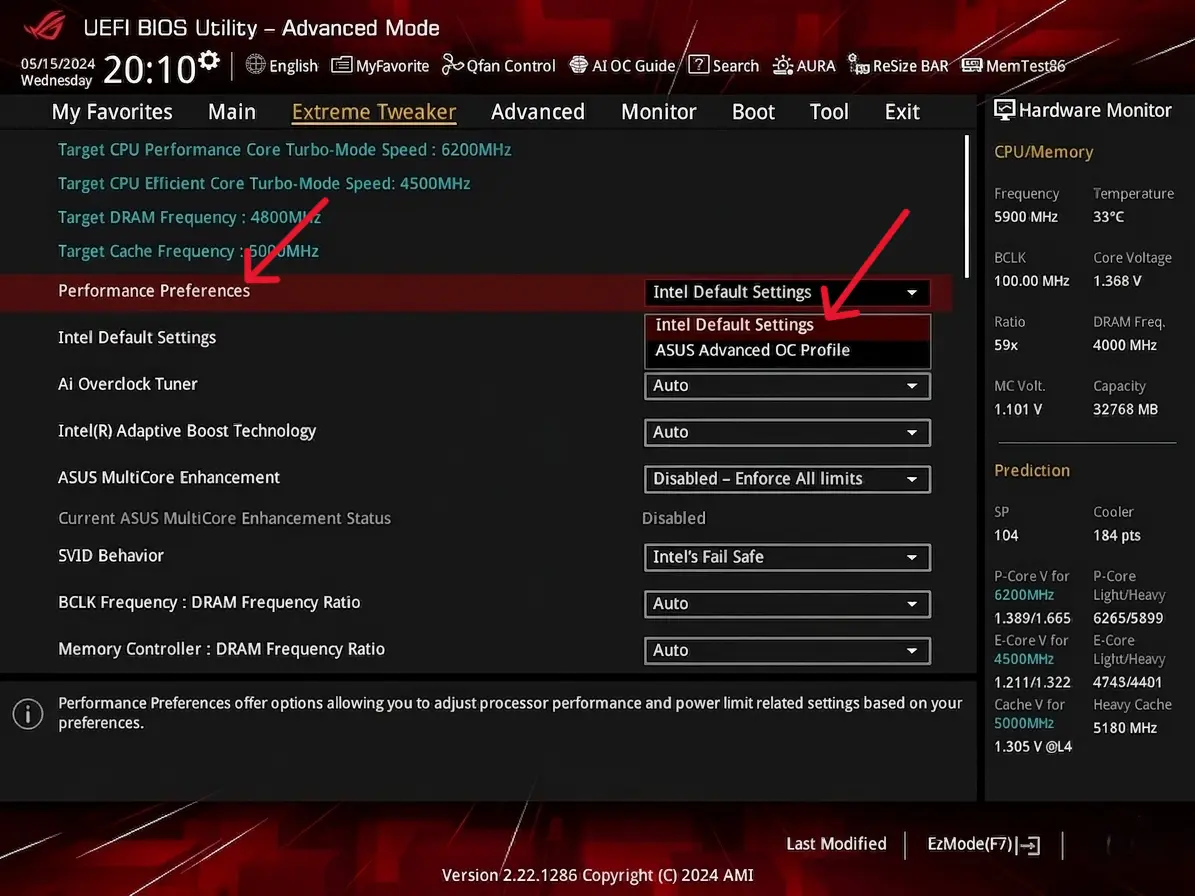Image resolution: width=1195 pixels, height=896 pixels.
Task: Click the Ai Overclock Tuner label
Action: (x=128, y=384)
